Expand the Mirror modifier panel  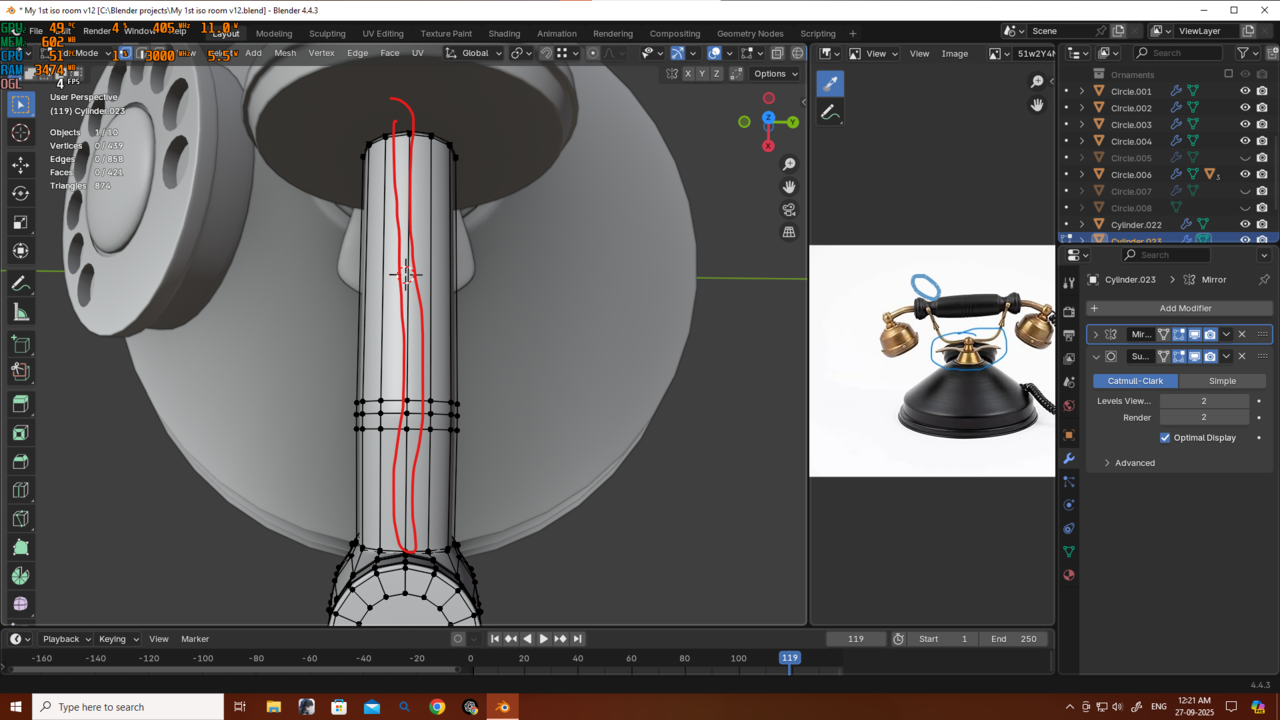[1096, 335]
